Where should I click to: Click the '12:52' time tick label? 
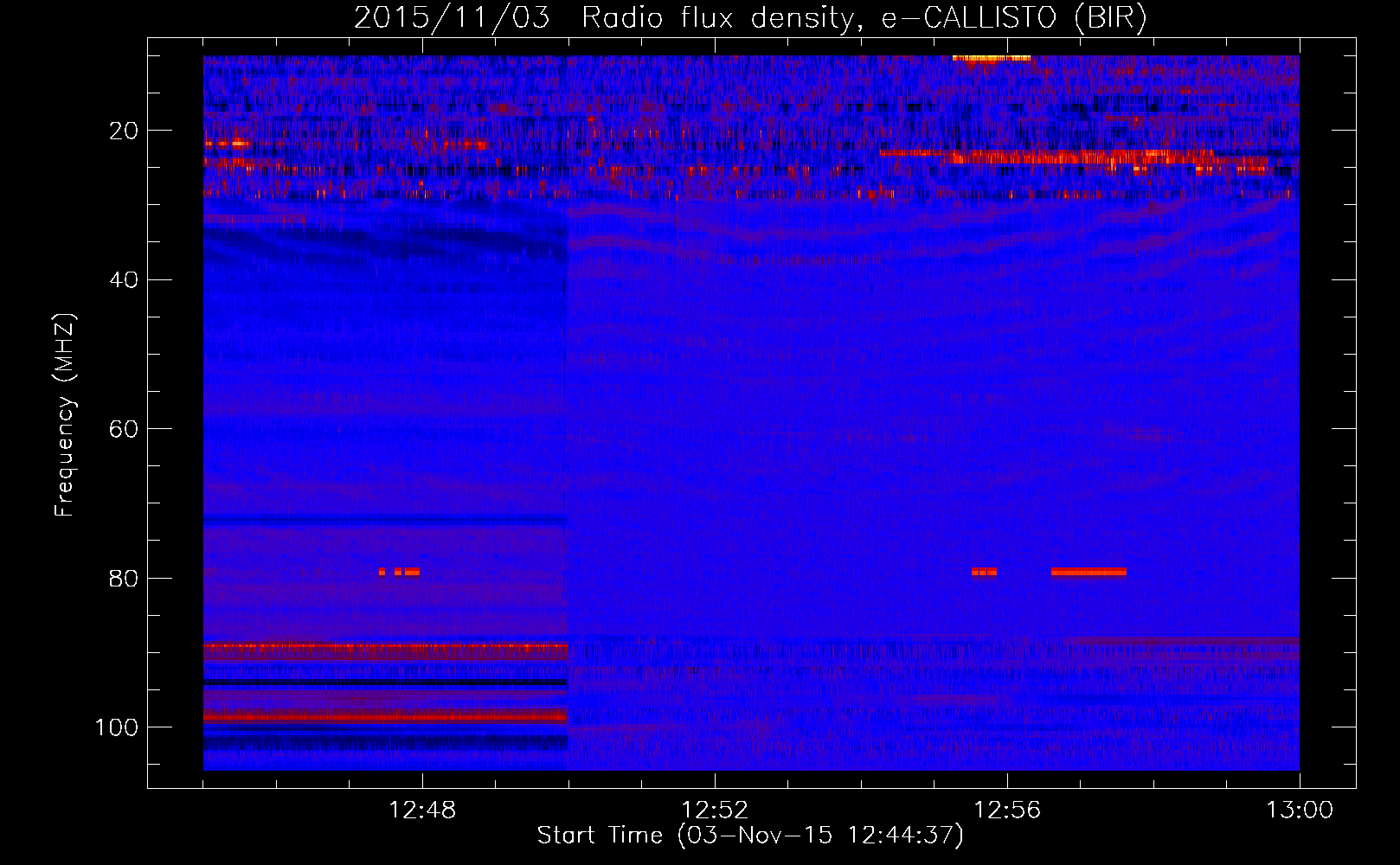pos(715,811)
